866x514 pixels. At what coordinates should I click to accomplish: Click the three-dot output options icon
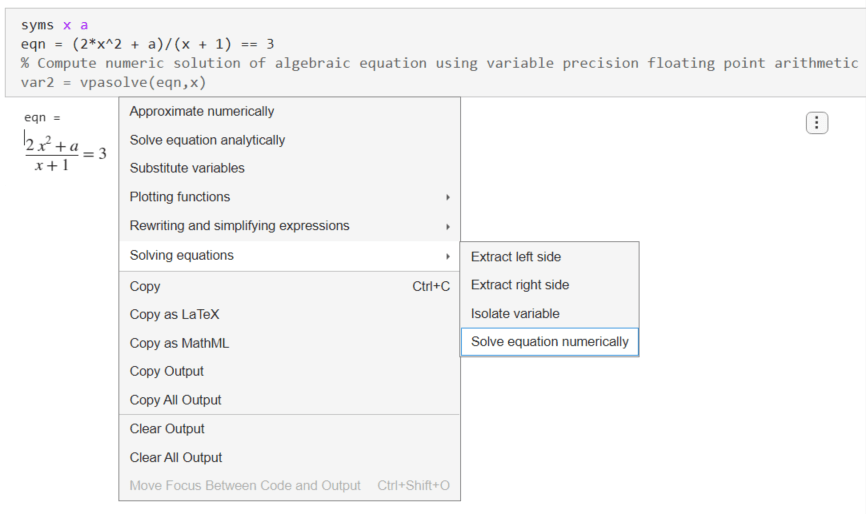coord(817,123)
